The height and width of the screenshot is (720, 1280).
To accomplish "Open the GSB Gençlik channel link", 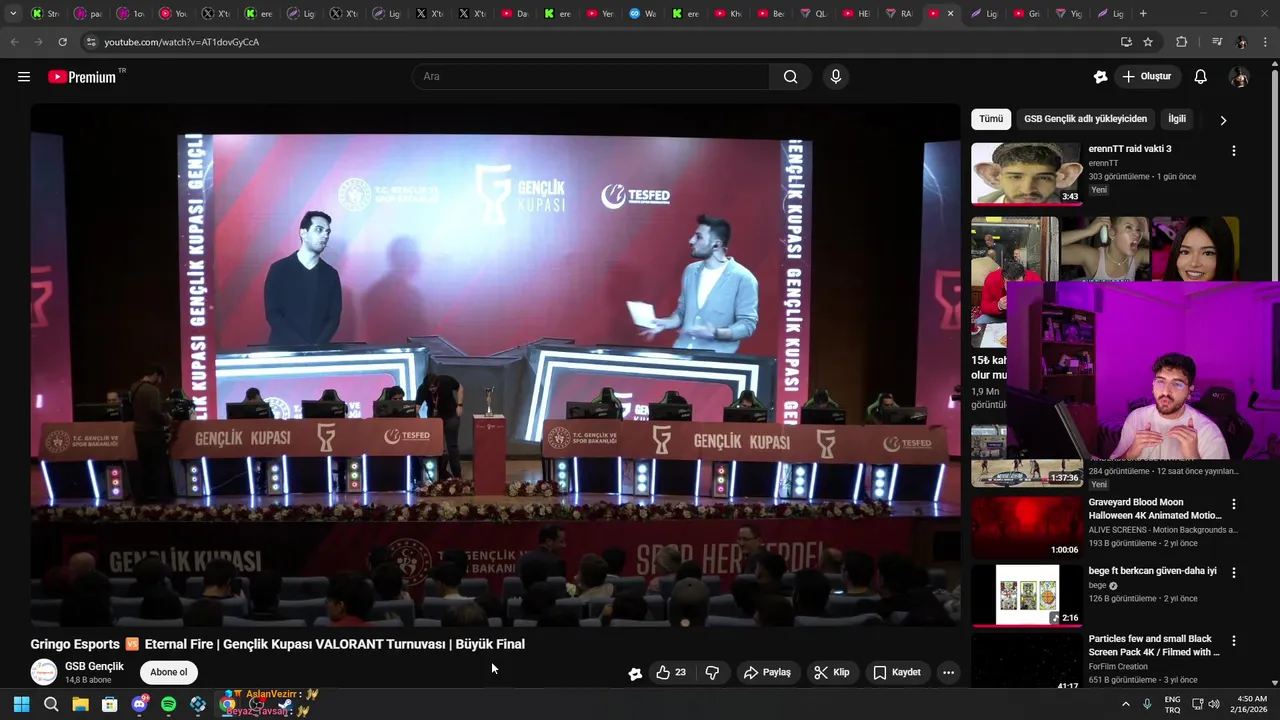I will click(x=95, y=666).
